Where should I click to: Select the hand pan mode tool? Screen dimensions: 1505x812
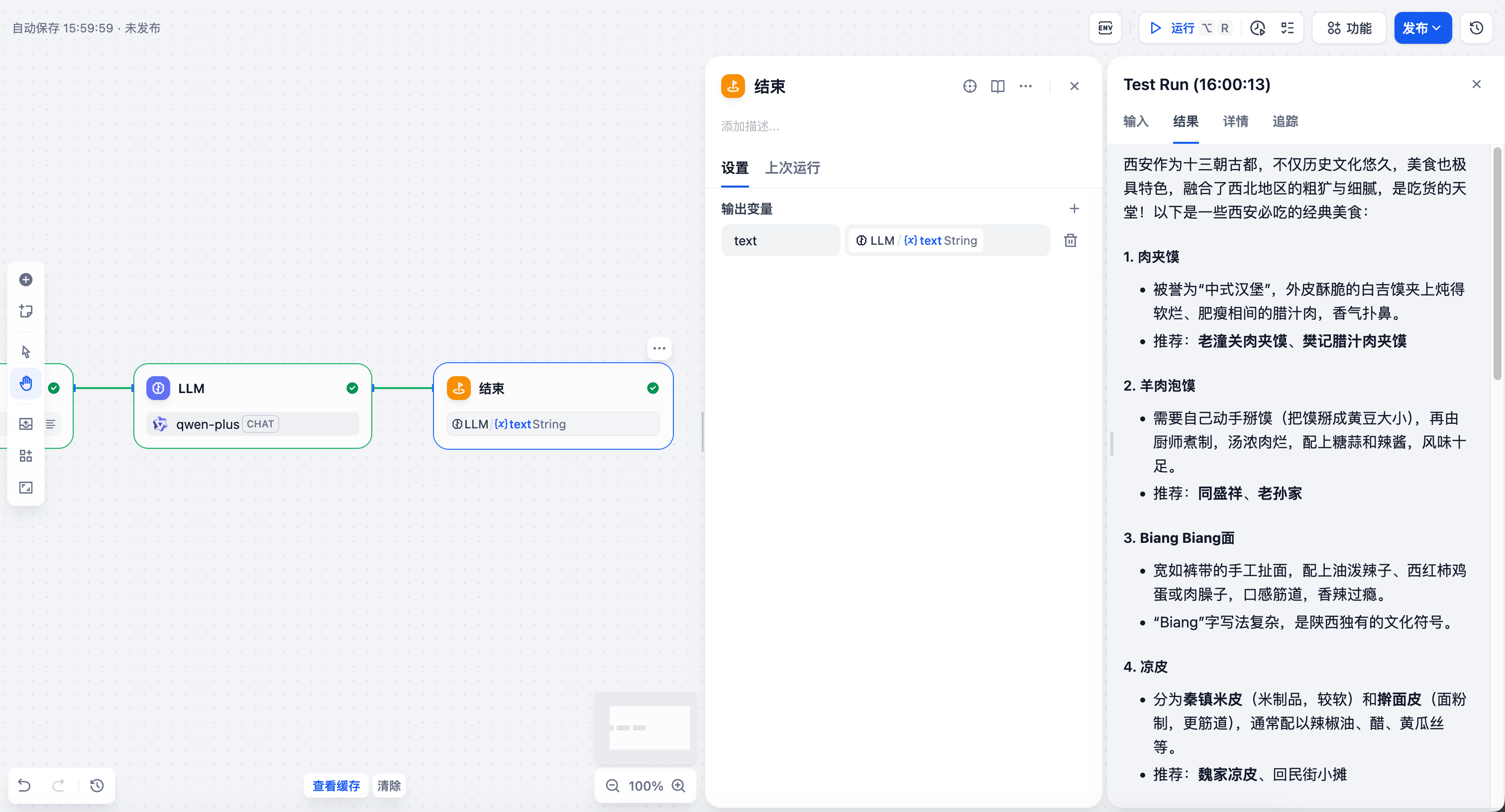click(26, 384)
